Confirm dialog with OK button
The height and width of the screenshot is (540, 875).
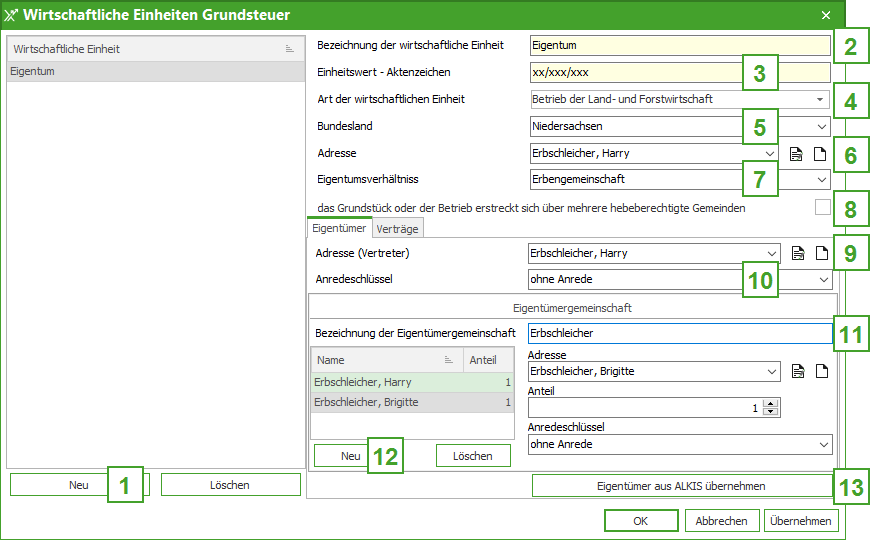pos(641,520)
